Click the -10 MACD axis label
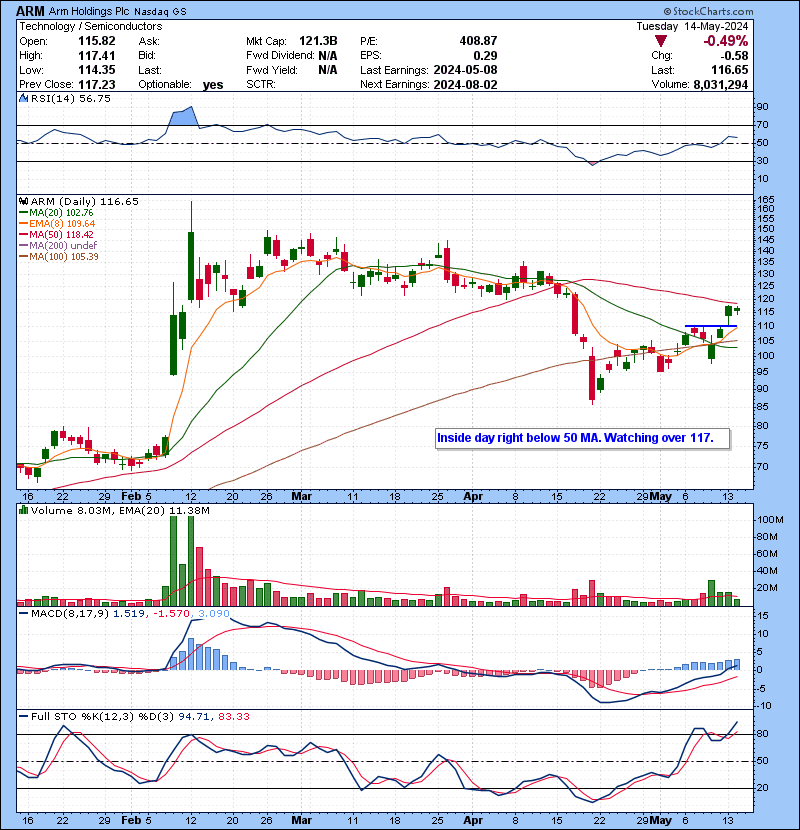This screenshot has width=800, height=830. tap(764, 706)
